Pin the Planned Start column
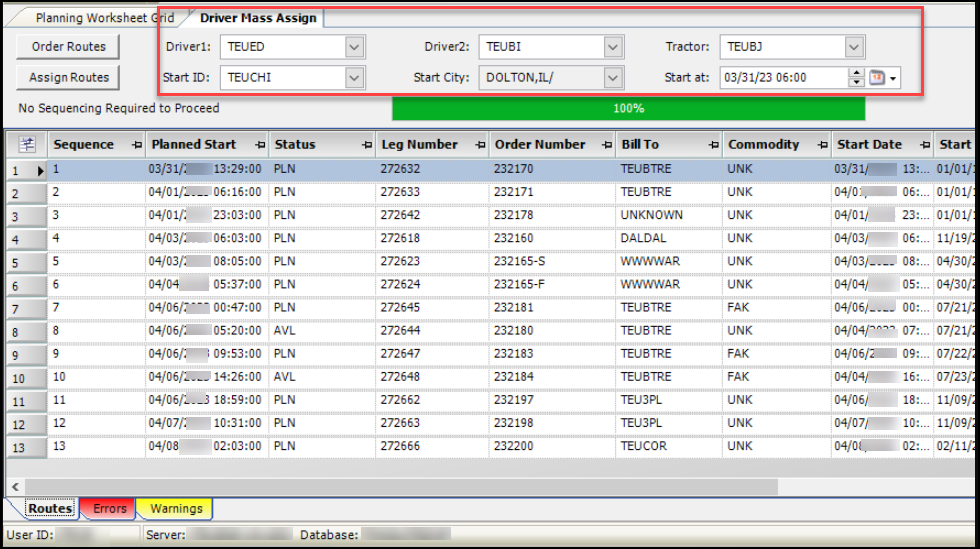 [260, 145]
